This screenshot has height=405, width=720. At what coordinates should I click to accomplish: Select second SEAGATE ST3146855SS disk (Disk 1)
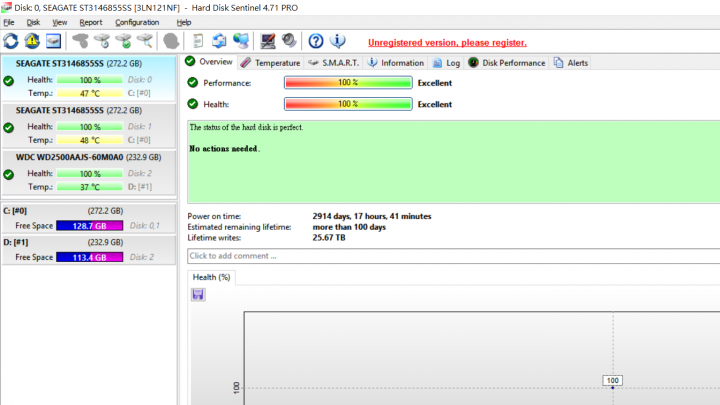[89, 125]
